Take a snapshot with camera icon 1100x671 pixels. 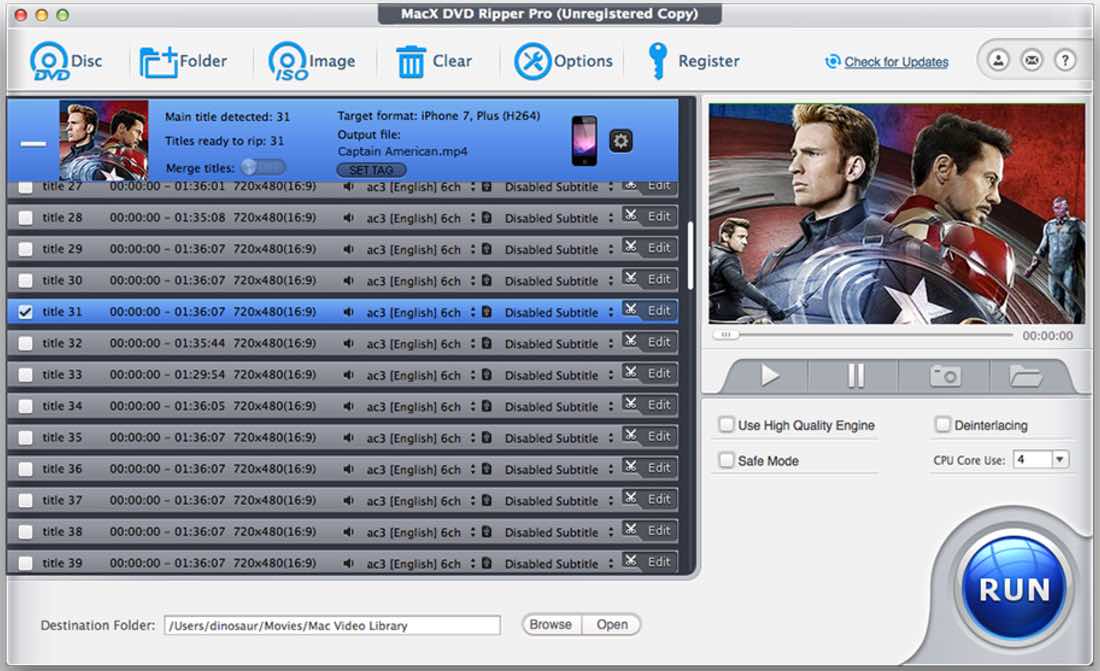coord(944,376)
